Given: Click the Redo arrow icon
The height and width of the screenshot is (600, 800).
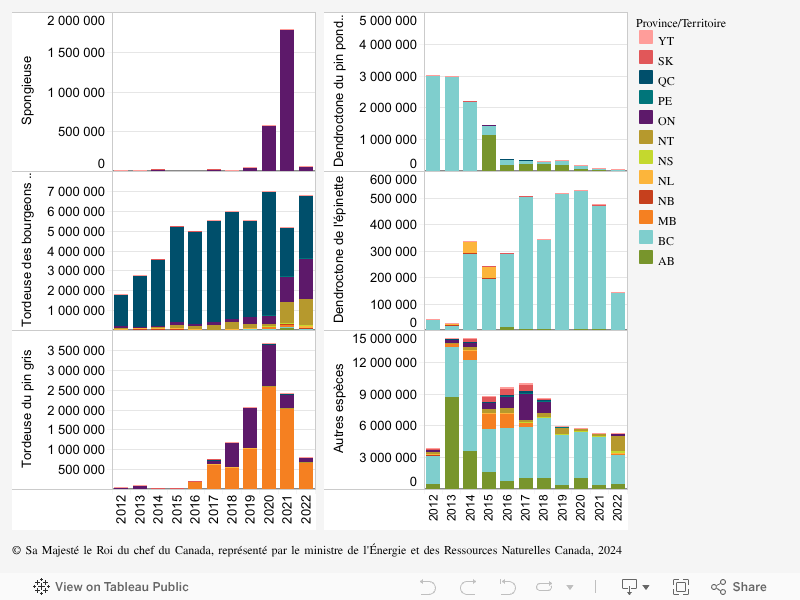Looking at the screenshot, I should pyautogui.click(x=468, y=587).
